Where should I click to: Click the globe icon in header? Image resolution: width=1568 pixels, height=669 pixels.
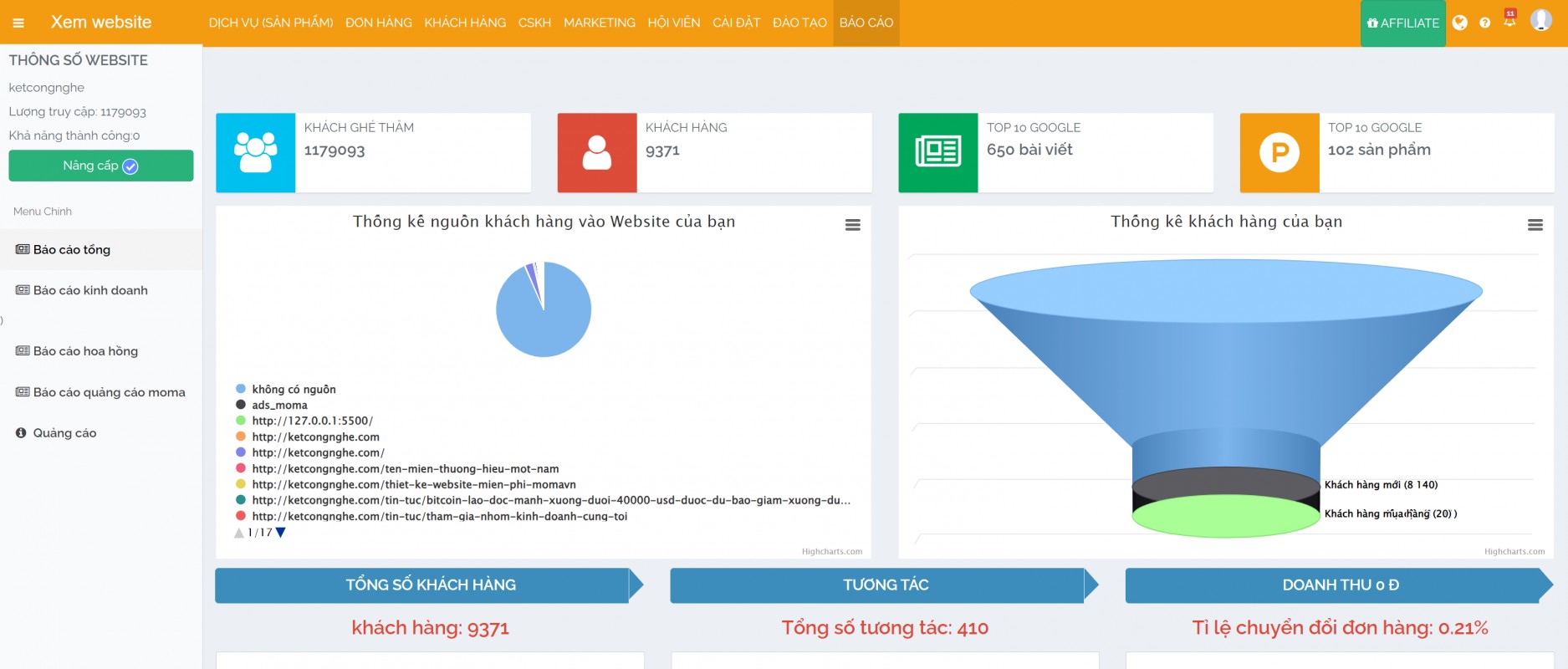point(1460,23)
